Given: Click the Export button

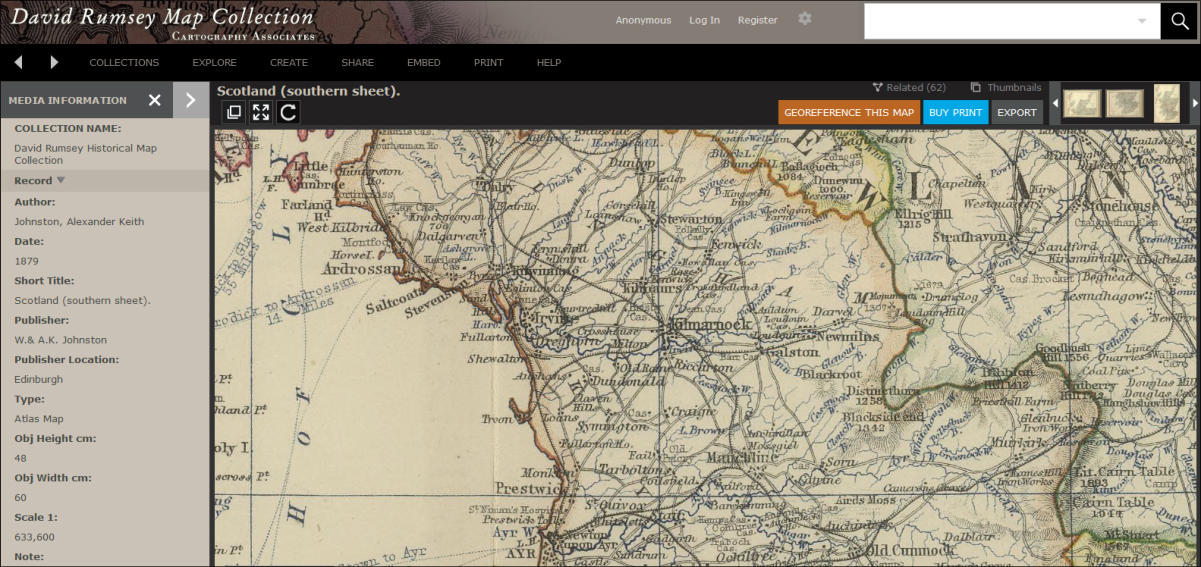Looking at the screenshot, I should coord(1017,112).
